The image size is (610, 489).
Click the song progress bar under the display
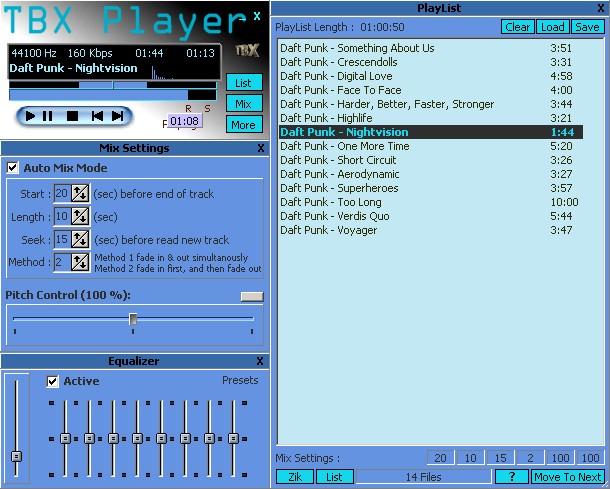(113, 85)
